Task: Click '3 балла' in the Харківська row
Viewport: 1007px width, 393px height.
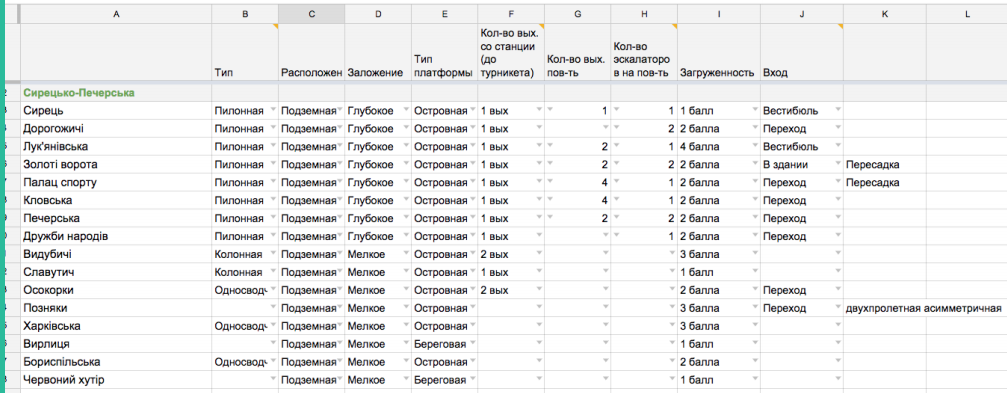Action: pyautogui.click(x=699, y=326)
